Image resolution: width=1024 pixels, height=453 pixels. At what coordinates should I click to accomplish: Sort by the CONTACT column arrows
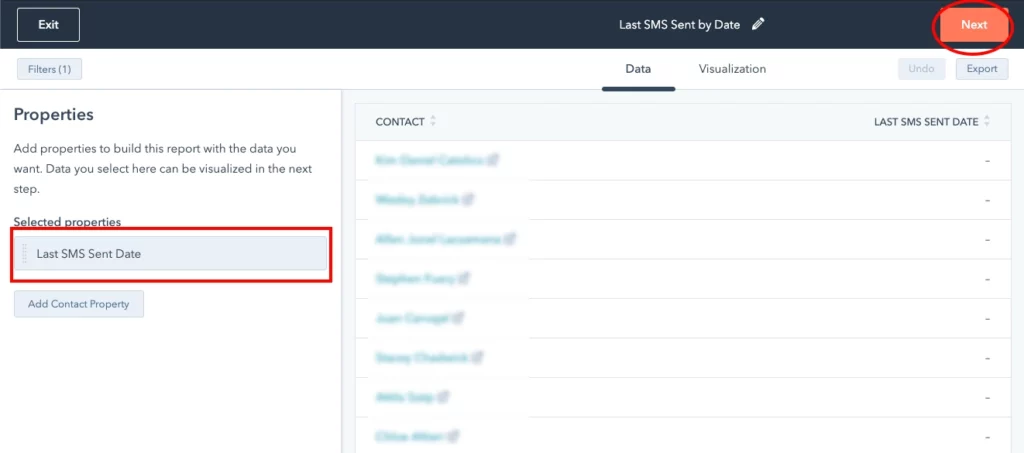click(x=432, y=122)
